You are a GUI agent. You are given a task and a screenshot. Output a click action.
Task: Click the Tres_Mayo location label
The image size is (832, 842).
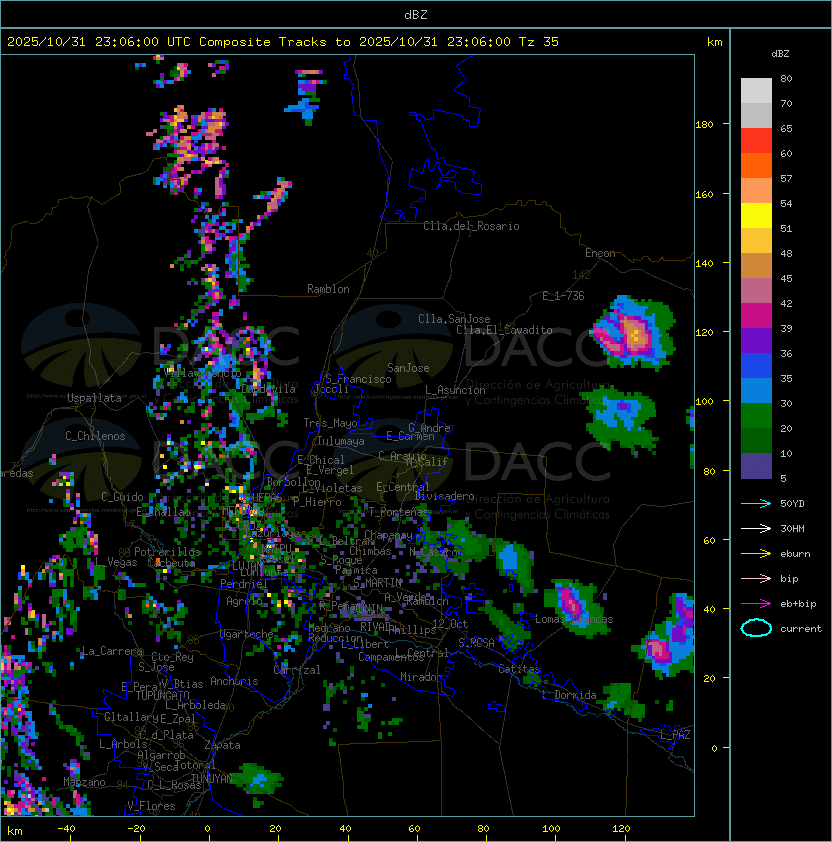coord(330,423)
